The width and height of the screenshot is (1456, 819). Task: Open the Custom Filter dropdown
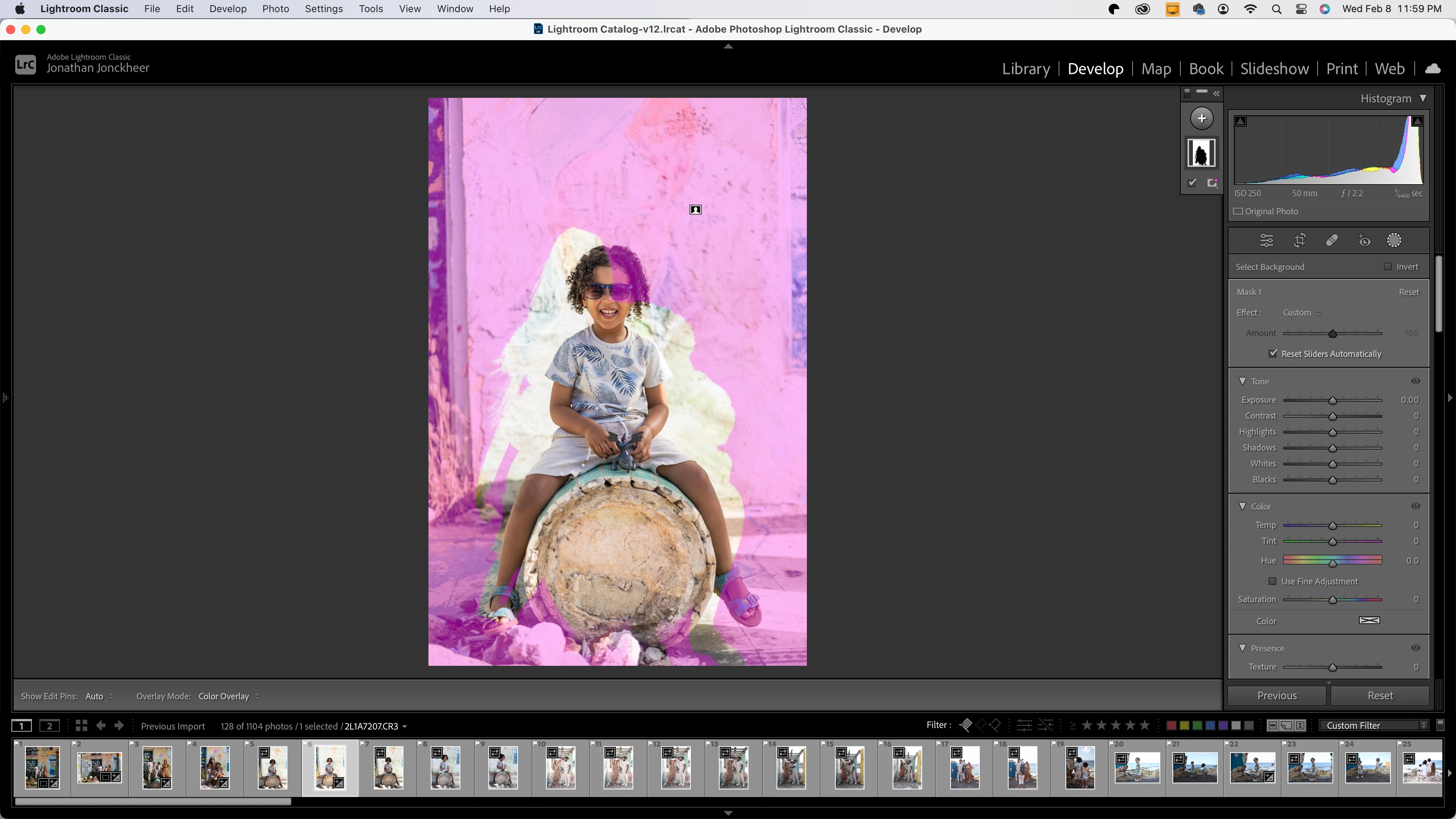[1374, 726]
